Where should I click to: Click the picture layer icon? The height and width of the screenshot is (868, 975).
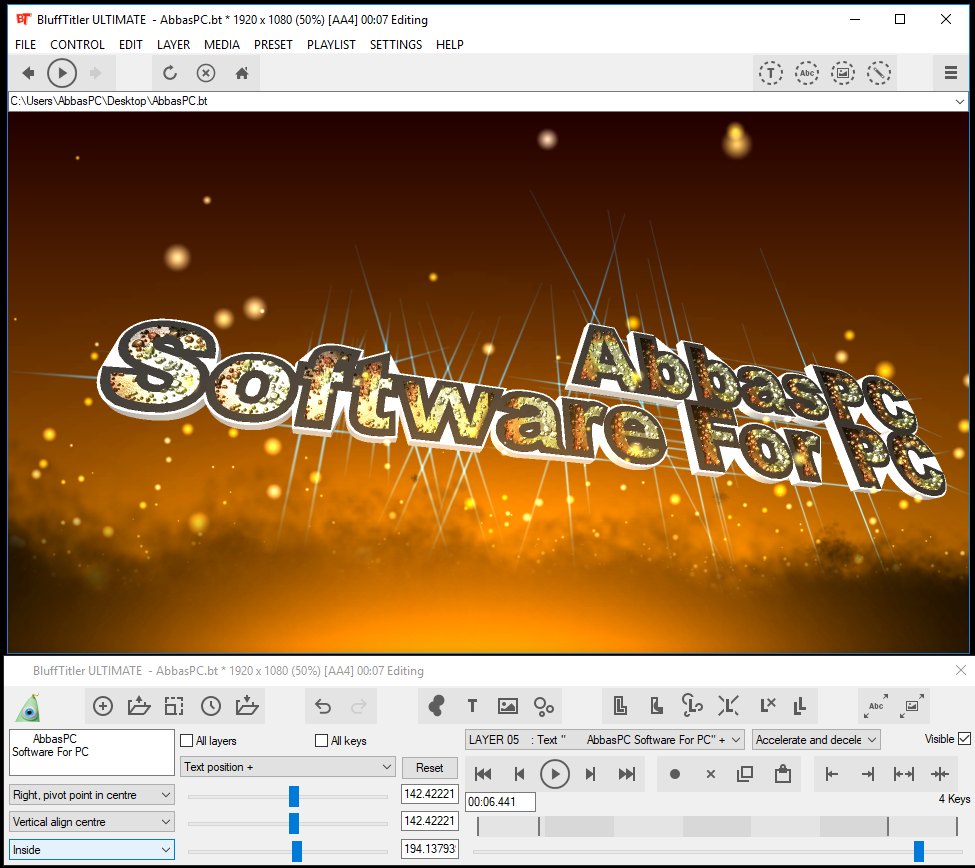point(507,706)
